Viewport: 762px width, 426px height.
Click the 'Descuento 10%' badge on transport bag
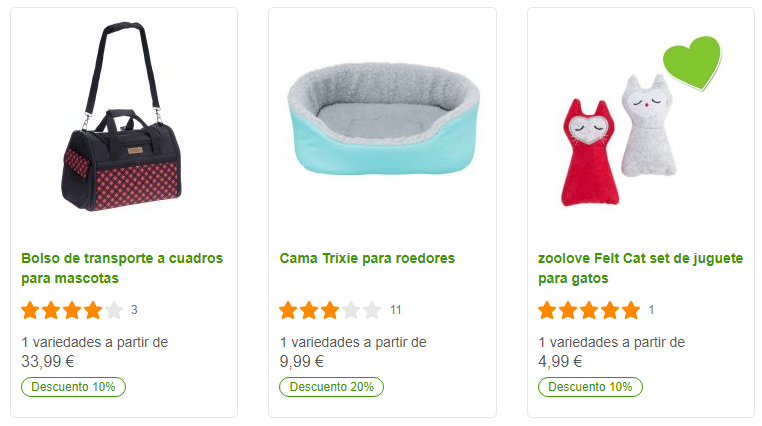point(73,387)
